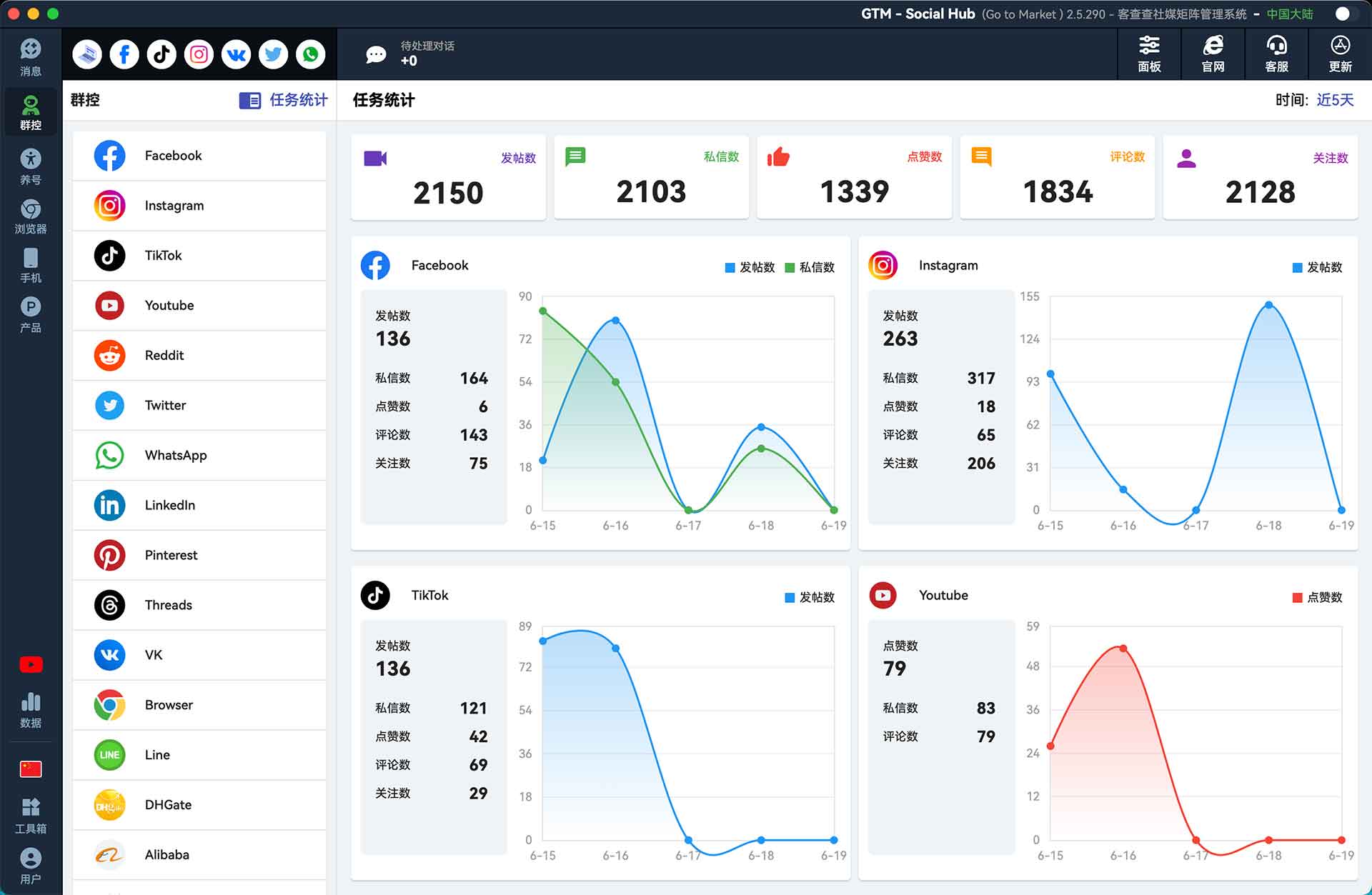Select Twitter in the platform list
The width and height of the screenshot is (1372, 895).
(x=199, y=406)
